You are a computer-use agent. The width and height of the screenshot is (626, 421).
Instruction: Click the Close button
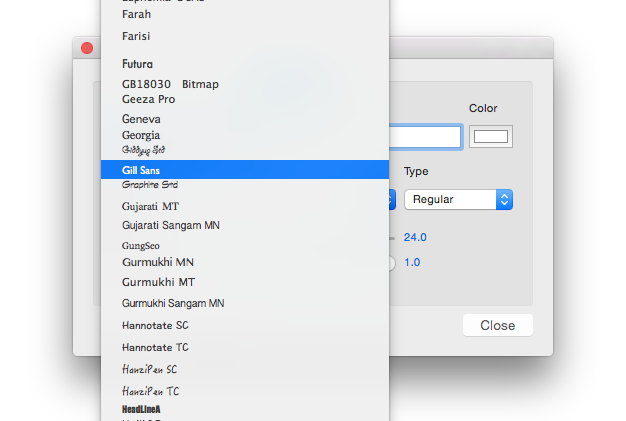click(x=497, y=325)
